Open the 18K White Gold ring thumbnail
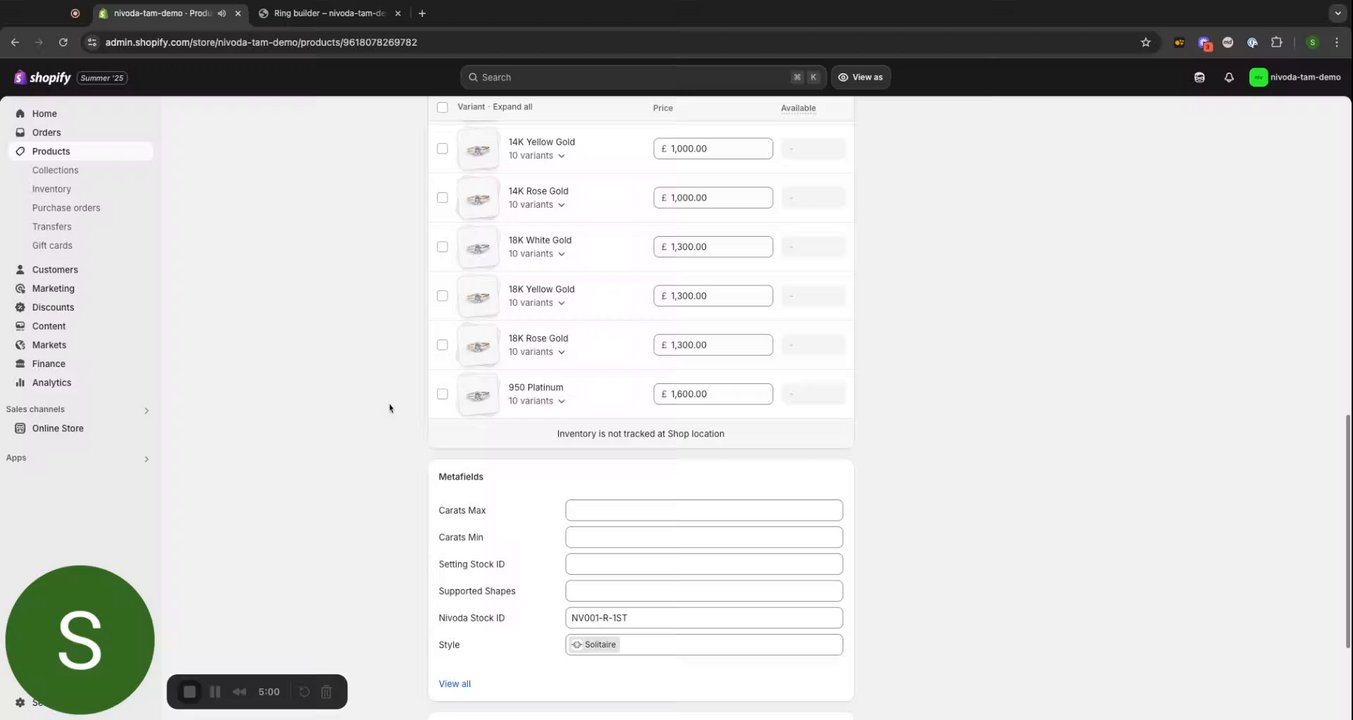Viewport: 1353px width, 720px height. 478,247
